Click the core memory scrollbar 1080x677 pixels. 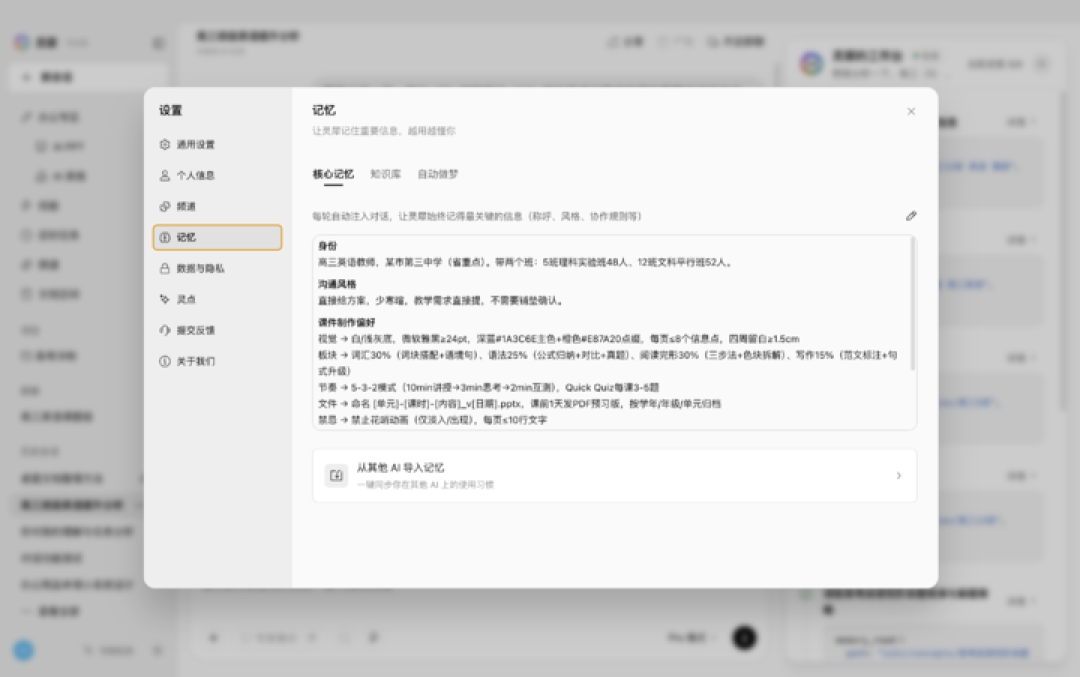tap(913, 303)
